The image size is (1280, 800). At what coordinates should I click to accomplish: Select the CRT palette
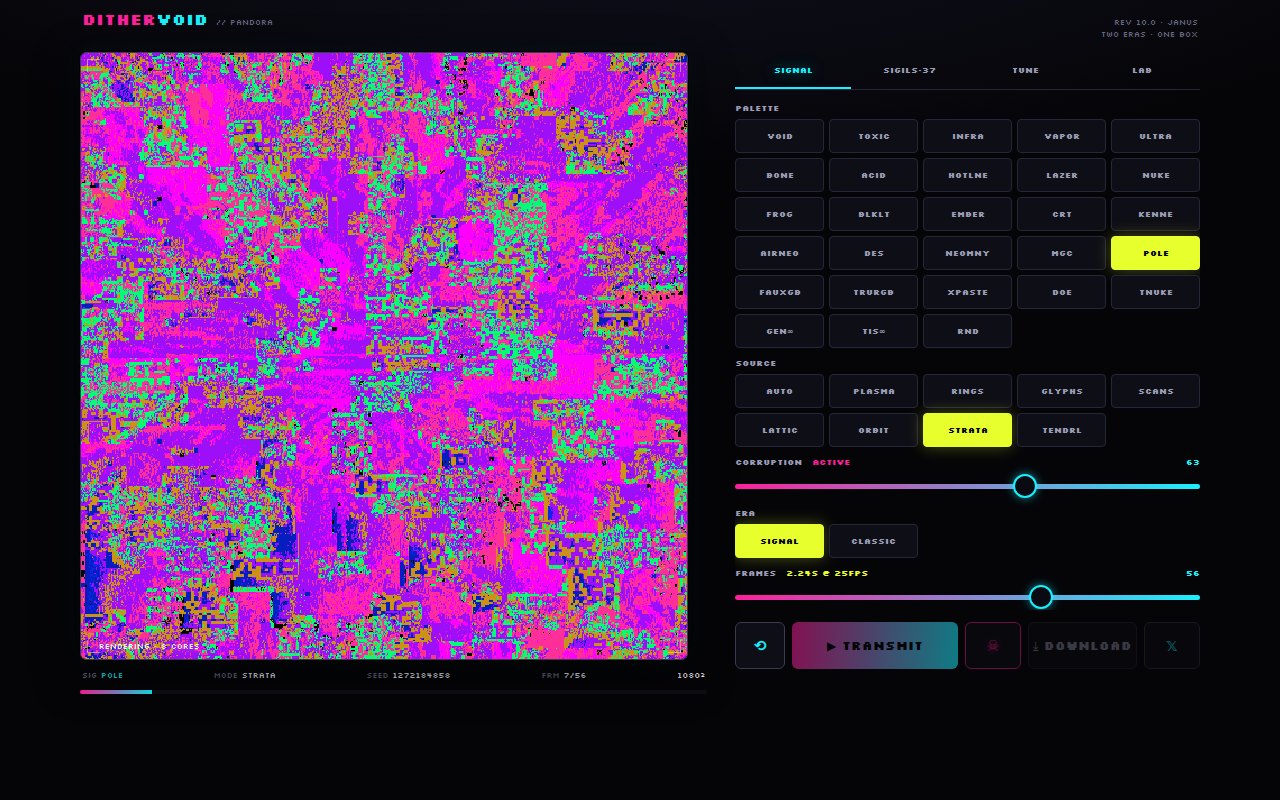coord(1062,214)
